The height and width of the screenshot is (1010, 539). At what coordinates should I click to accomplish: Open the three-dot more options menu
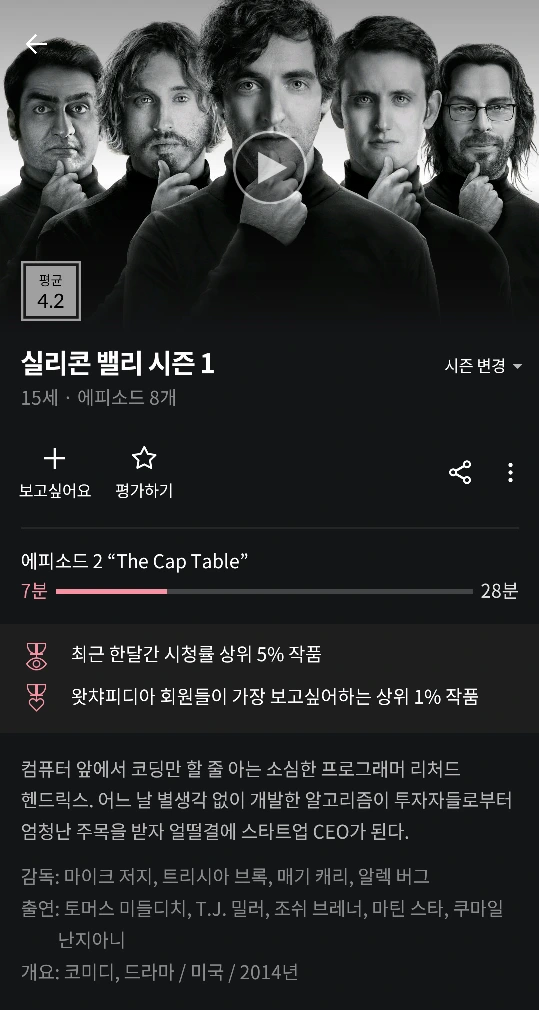pos(510,472)
